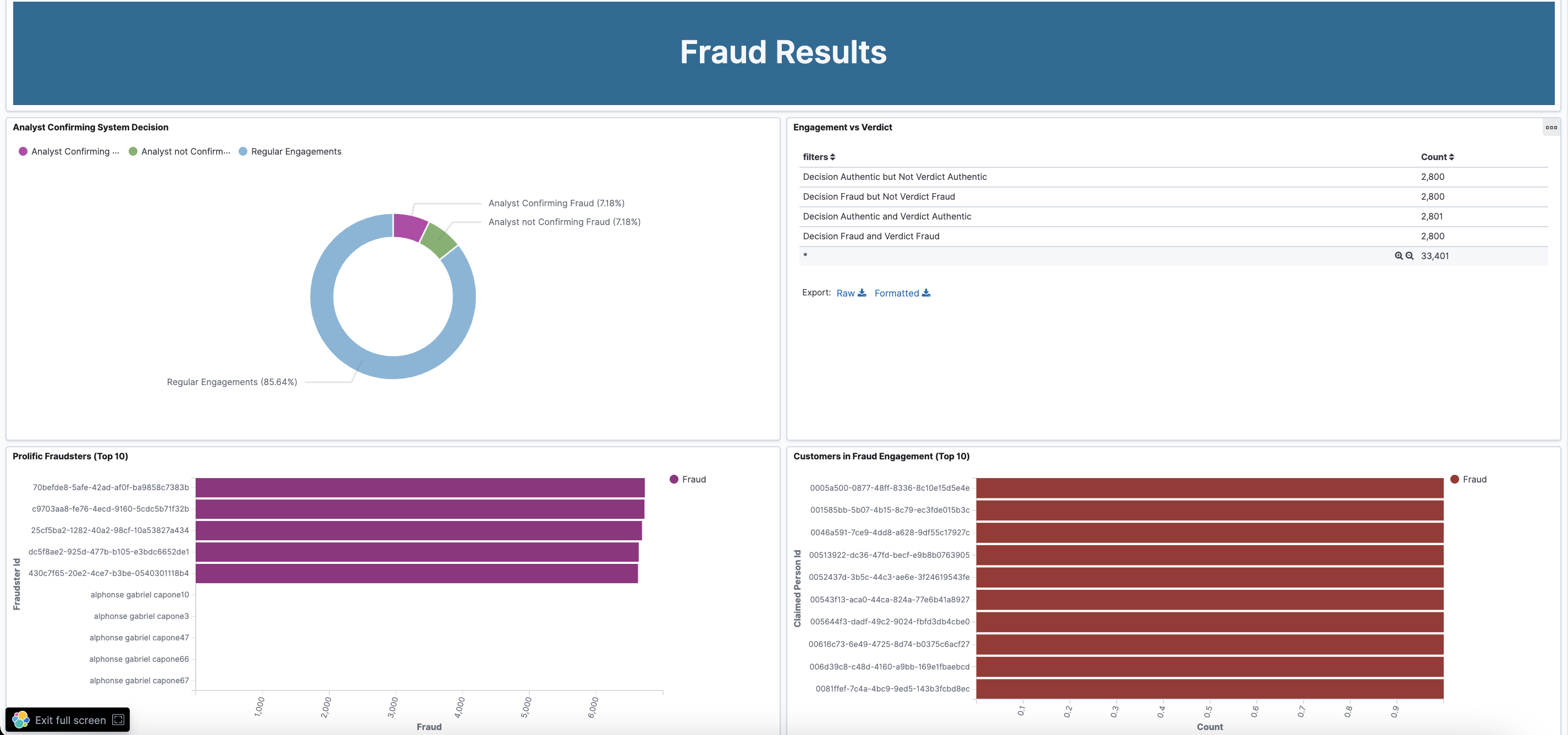The width and height of the screenshot is (1568, 735).
Task: Click the bar for fraudster dc5f8ae2-925d-477b-b105-e3bdc6652de1
Action: pyautogui.click(x=417, y=552)
